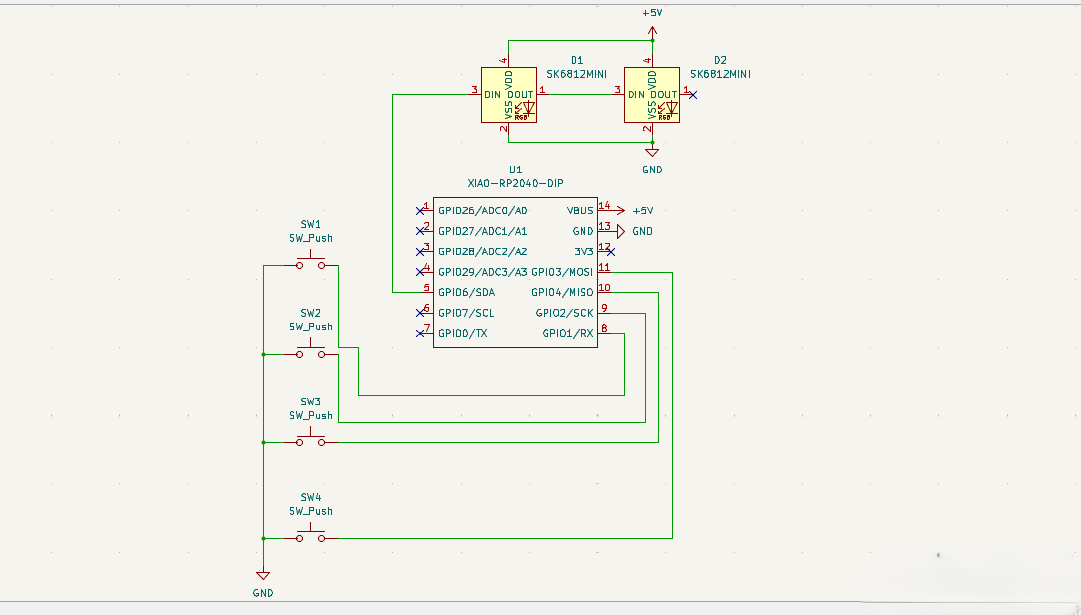Viewport: 1081px width, 615px height.
Task: Toggle the no-connect flag on the 3V3 pin
Action: pyautogui.click(x=613, y=251)
